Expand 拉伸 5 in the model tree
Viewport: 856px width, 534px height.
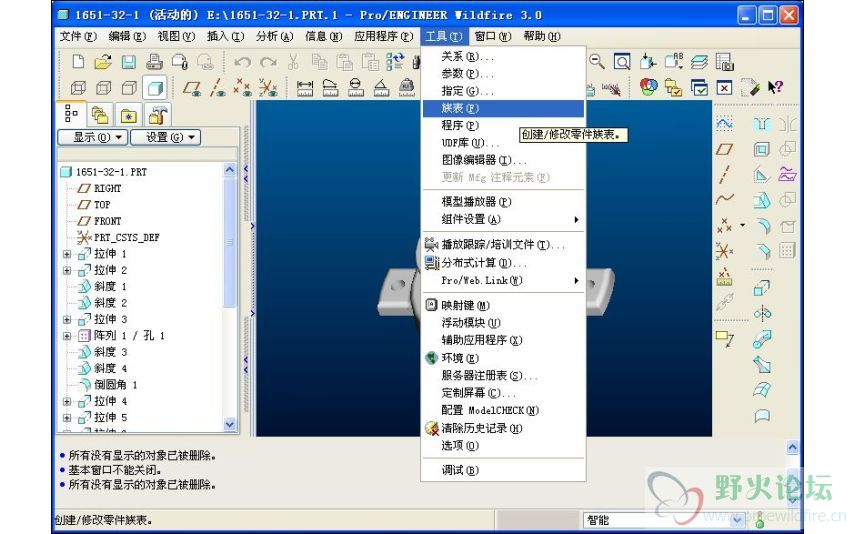pos(67,418)
